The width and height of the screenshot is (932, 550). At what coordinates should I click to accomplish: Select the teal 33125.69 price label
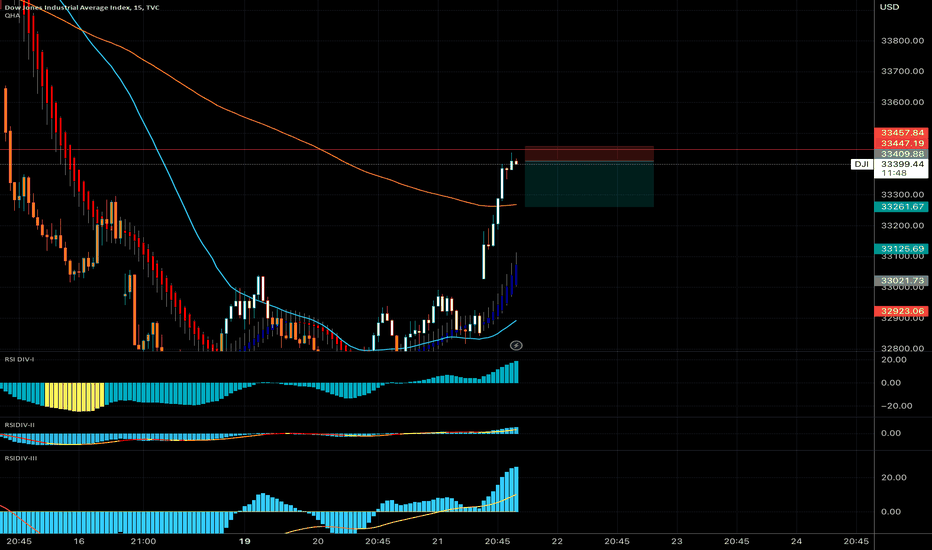click(902, 249)
